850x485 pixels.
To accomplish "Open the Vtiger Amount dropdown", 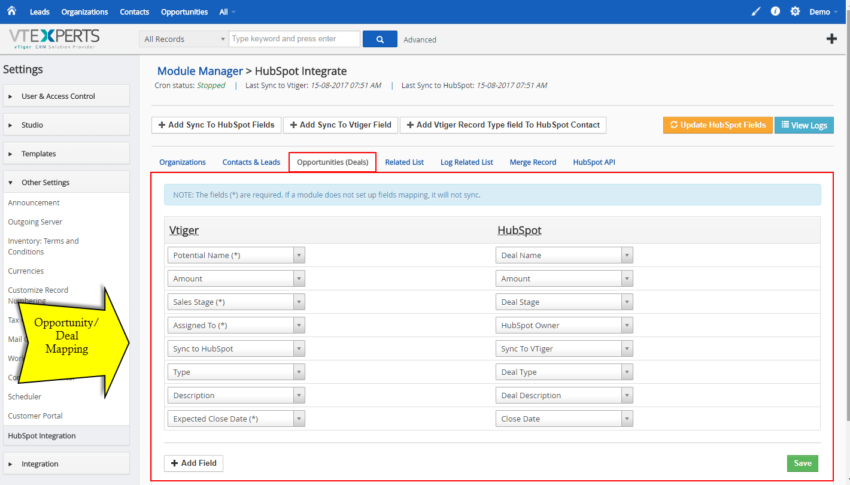I will [x=236, y=279].
